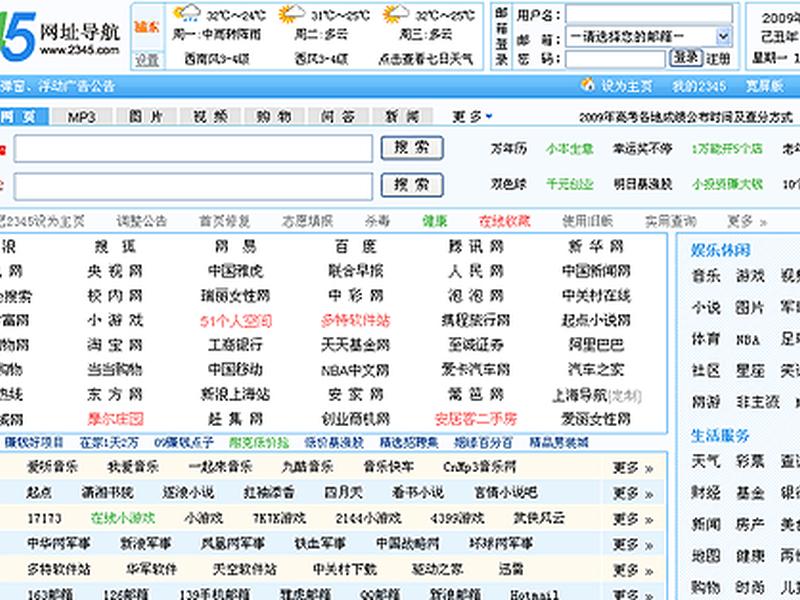The width and height of the screenshot is (800, 600).
Task: Click 星座 in the 娱乐休闲 sidebar
Action: coord(749,370)
